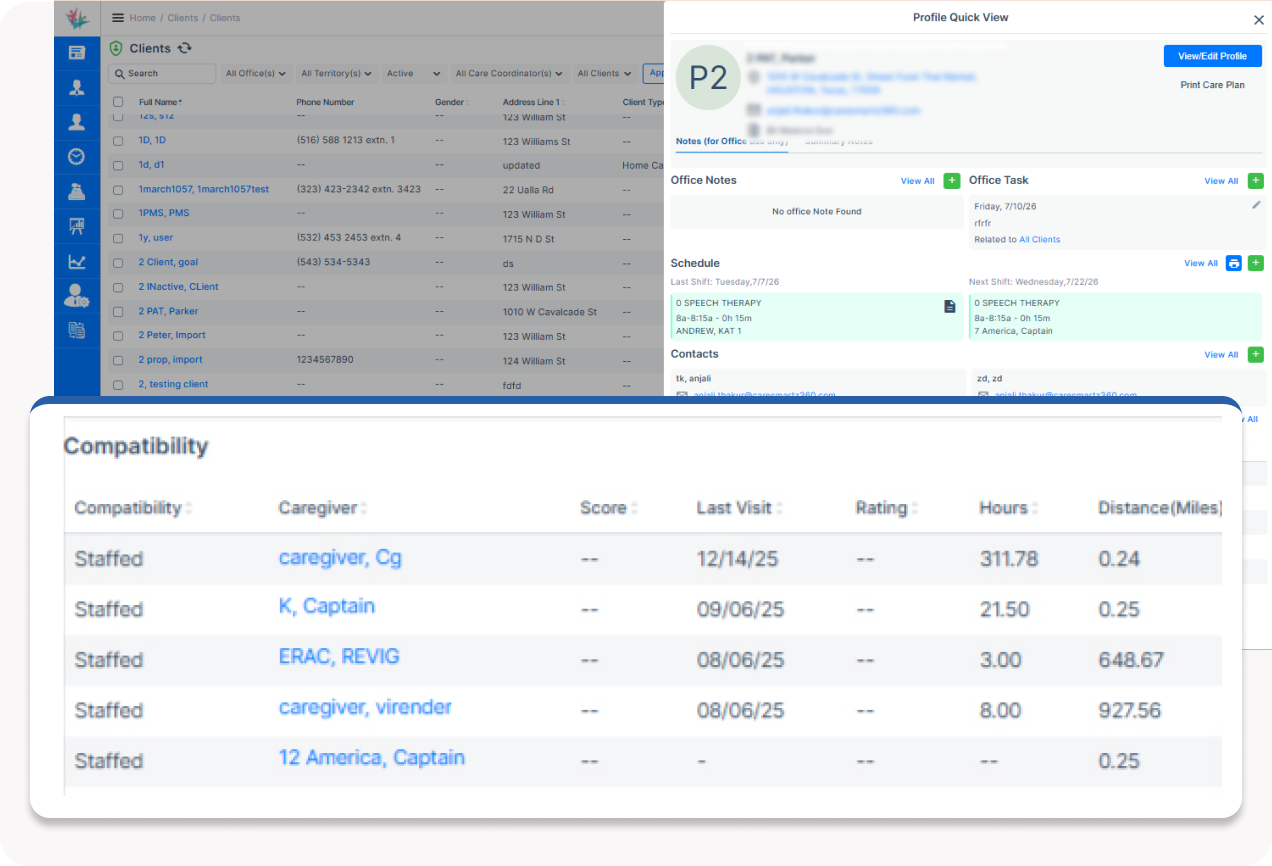Viewport: 1272px width, 866px height.
Task: Check the box for client 1d, d1
Action: (118, 166)
